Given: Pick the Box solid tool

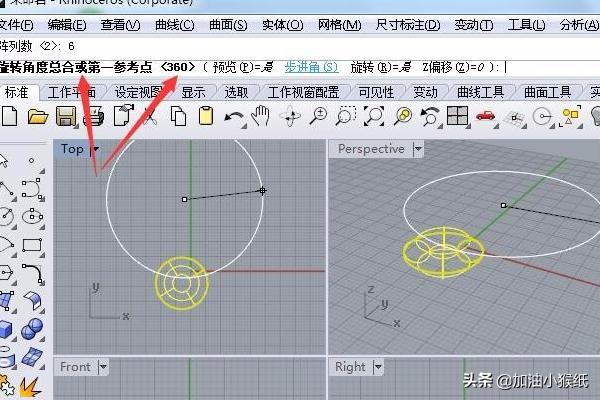Looking at the screenshot, I should pyautogui.click(x=7, y=328).
